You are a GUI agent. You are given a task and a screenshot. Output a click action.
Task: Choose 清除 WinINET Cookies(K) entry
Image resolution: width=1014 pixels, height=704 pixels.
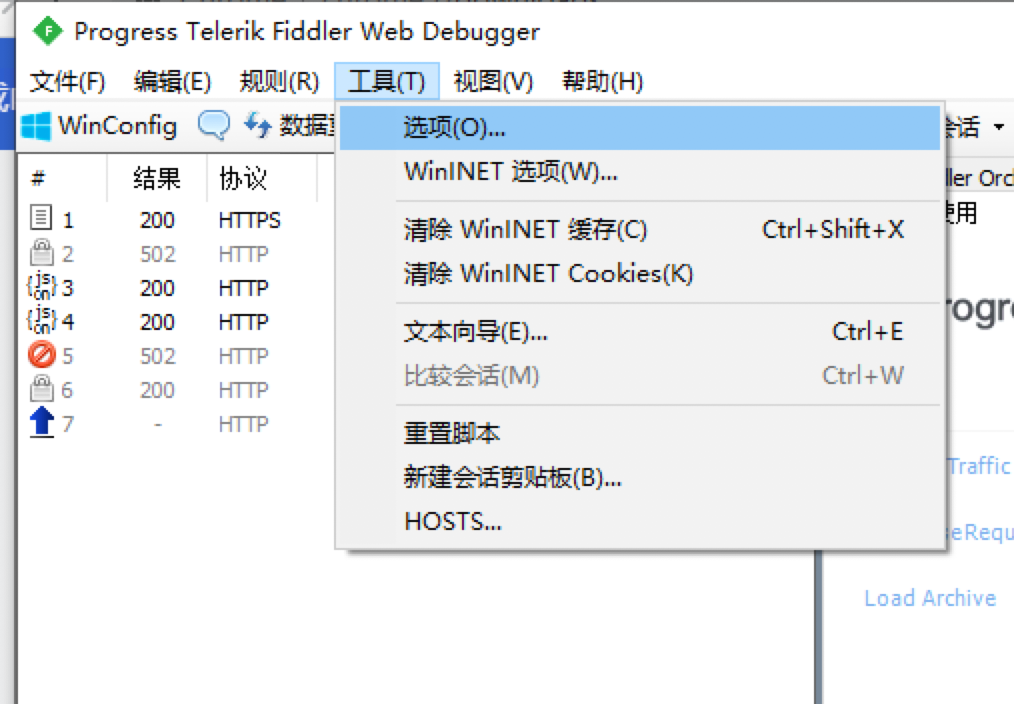click(x=640, y=274)
